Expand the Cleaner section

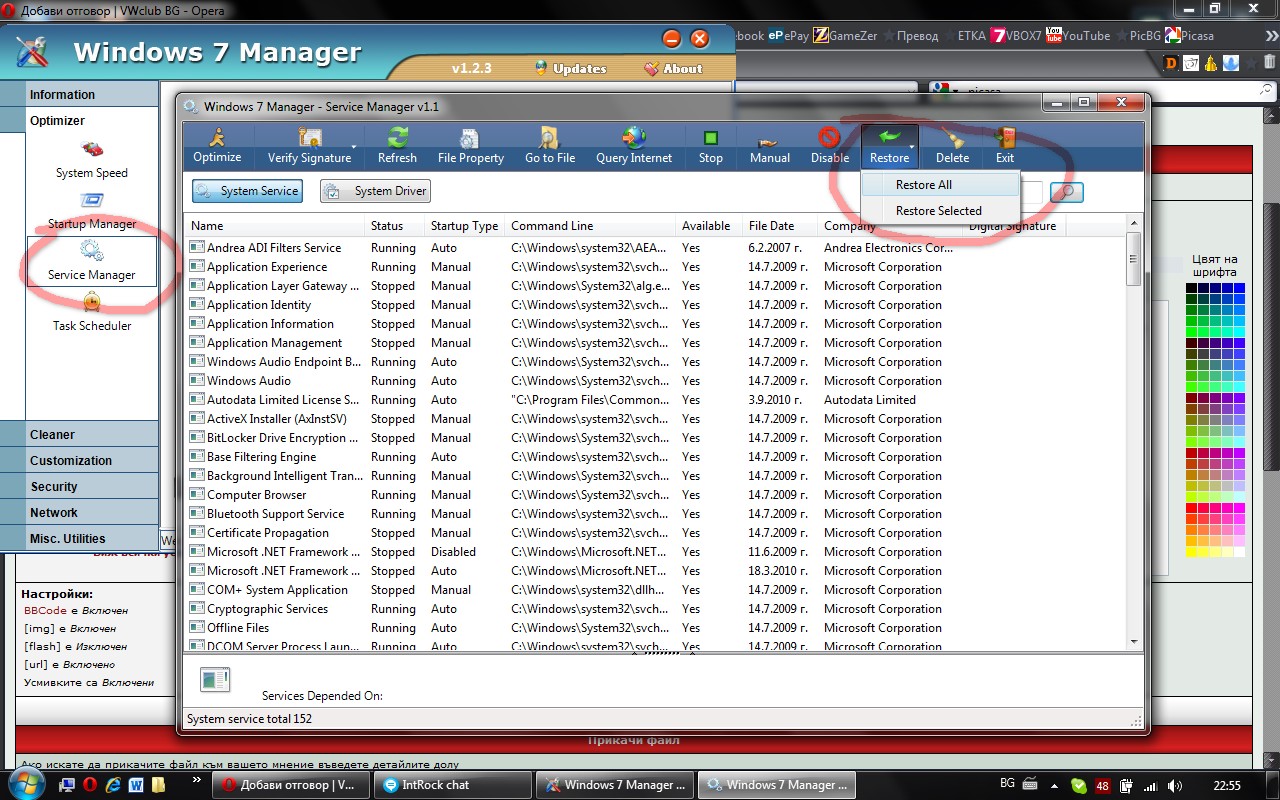click(x=79, y=435)
